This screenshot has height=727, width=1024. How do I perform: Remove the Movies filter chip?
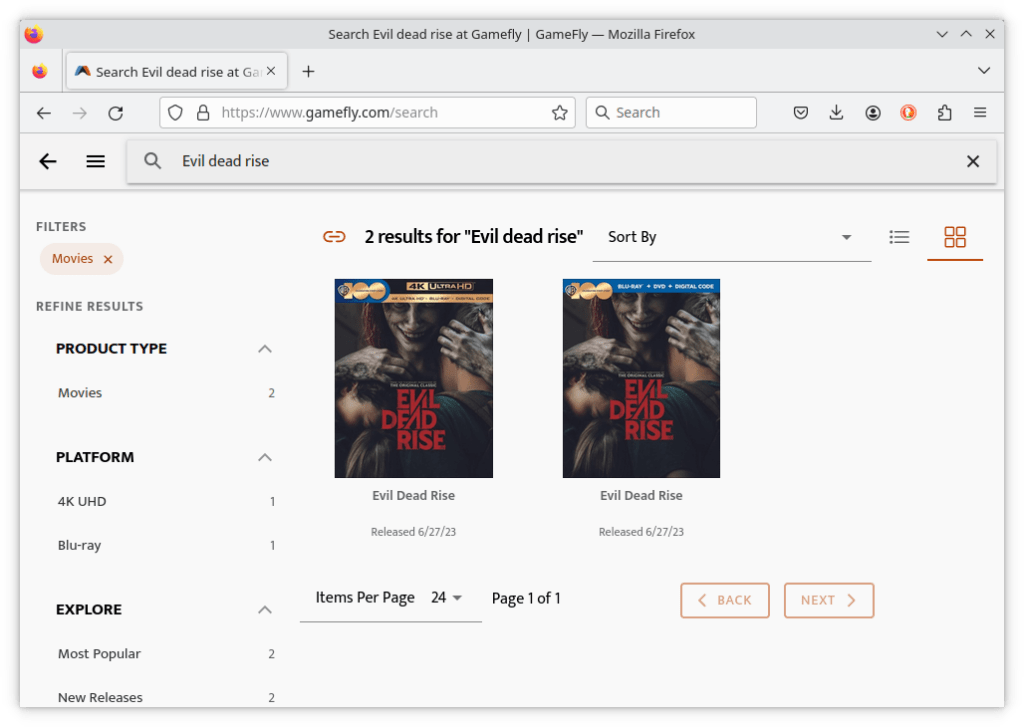pyautogui.click(x=108, y=259)
